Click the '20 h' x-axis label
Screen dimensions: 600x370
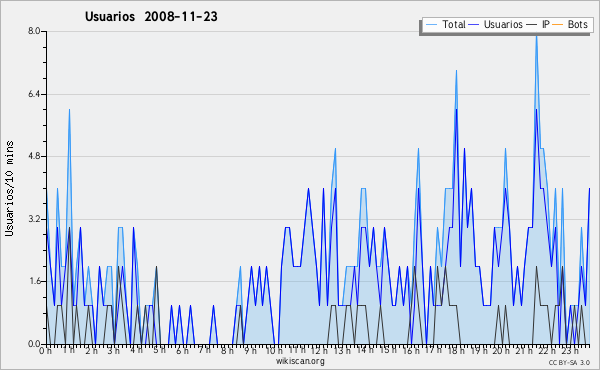[x=501, y=351]
